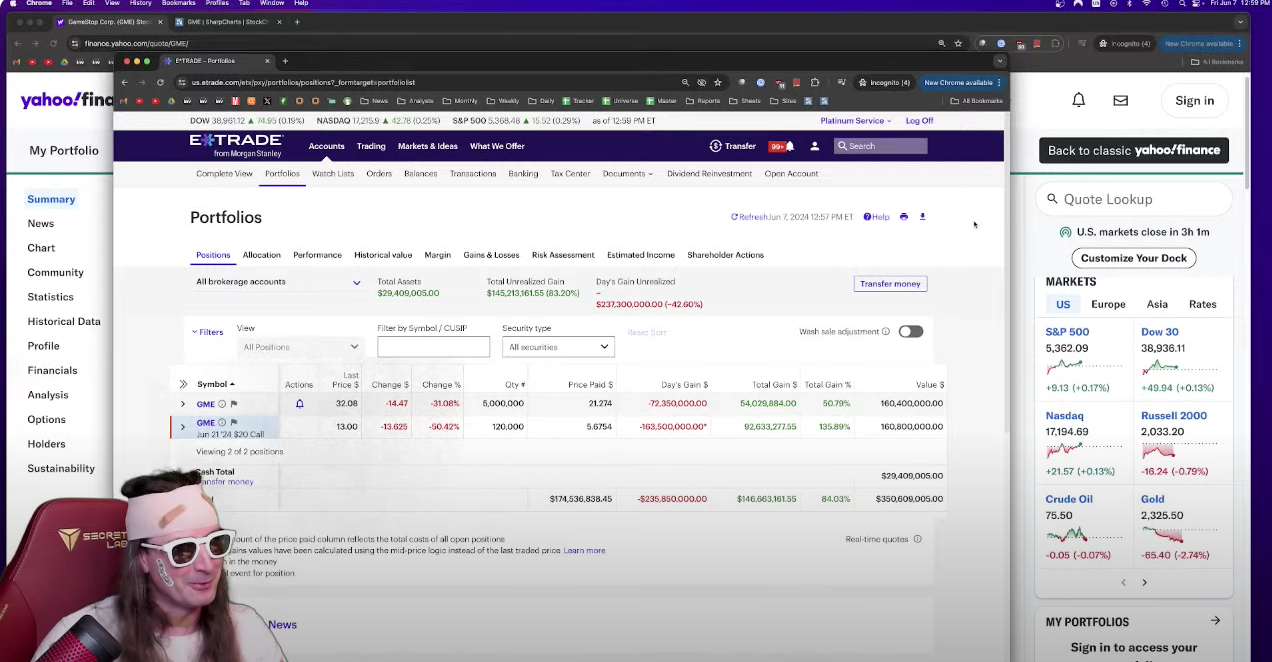1272x662 pixels.
Task: Click the info icon beside Wash sale adjustment
Action: tap(886, 332)
